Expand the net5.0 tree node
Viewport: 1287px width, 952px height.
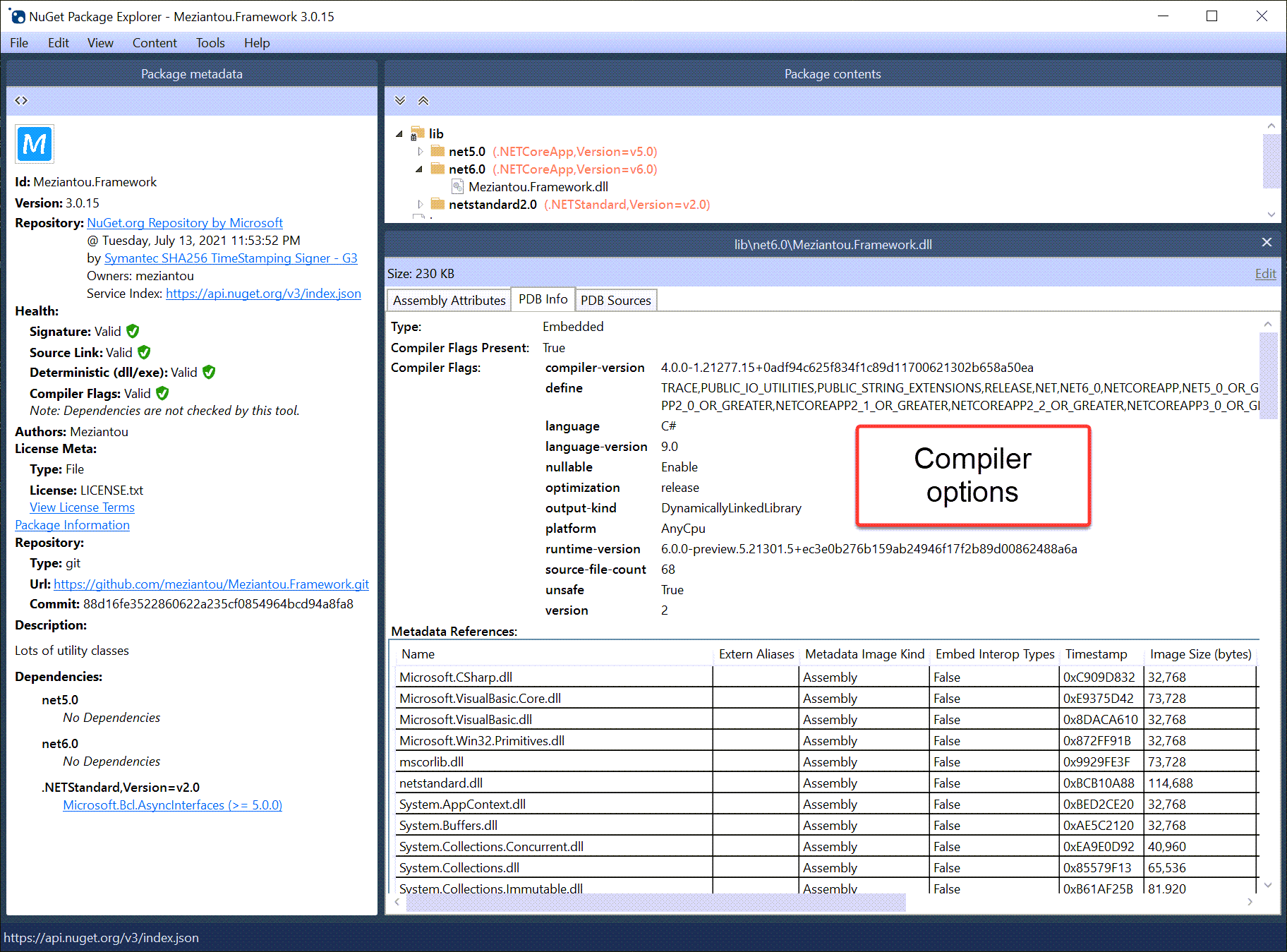421,151
